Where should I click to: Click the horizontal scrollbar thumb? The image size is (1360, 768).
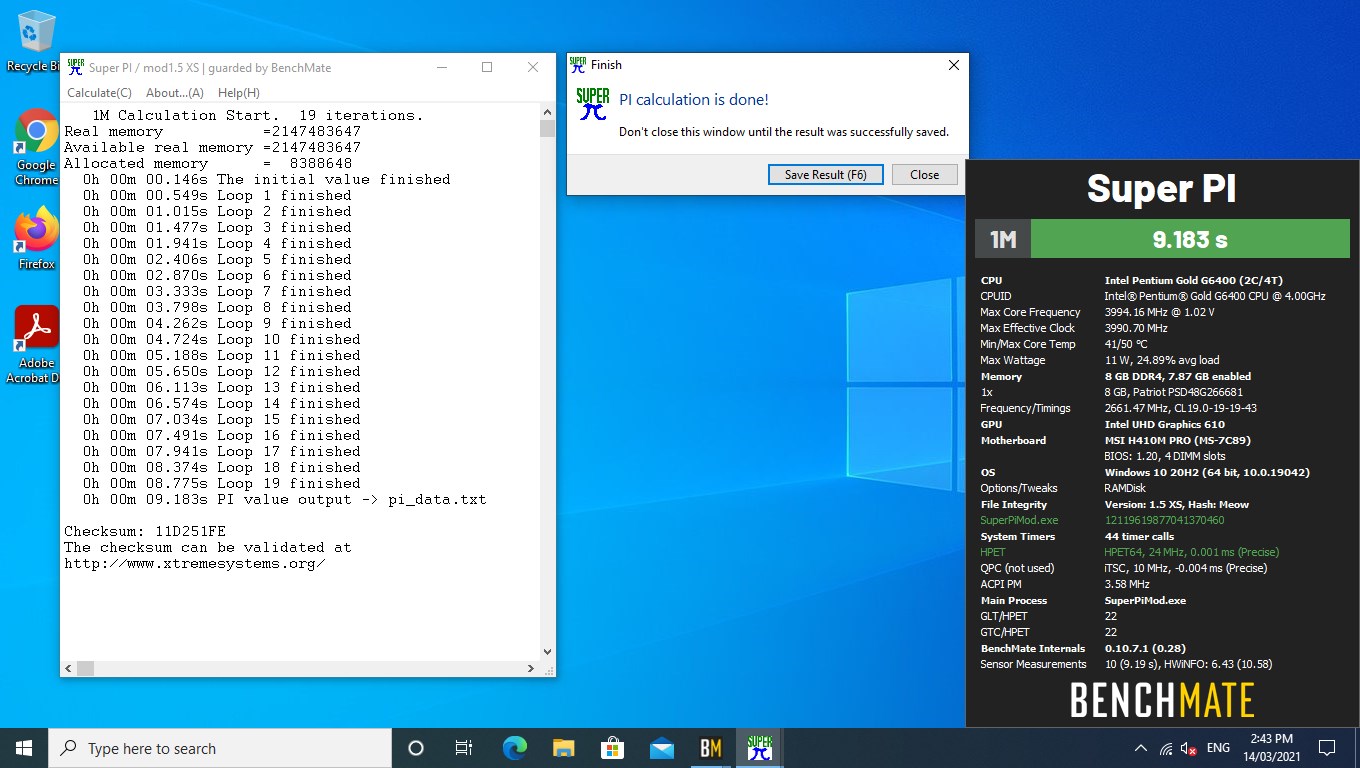[85, 668]
